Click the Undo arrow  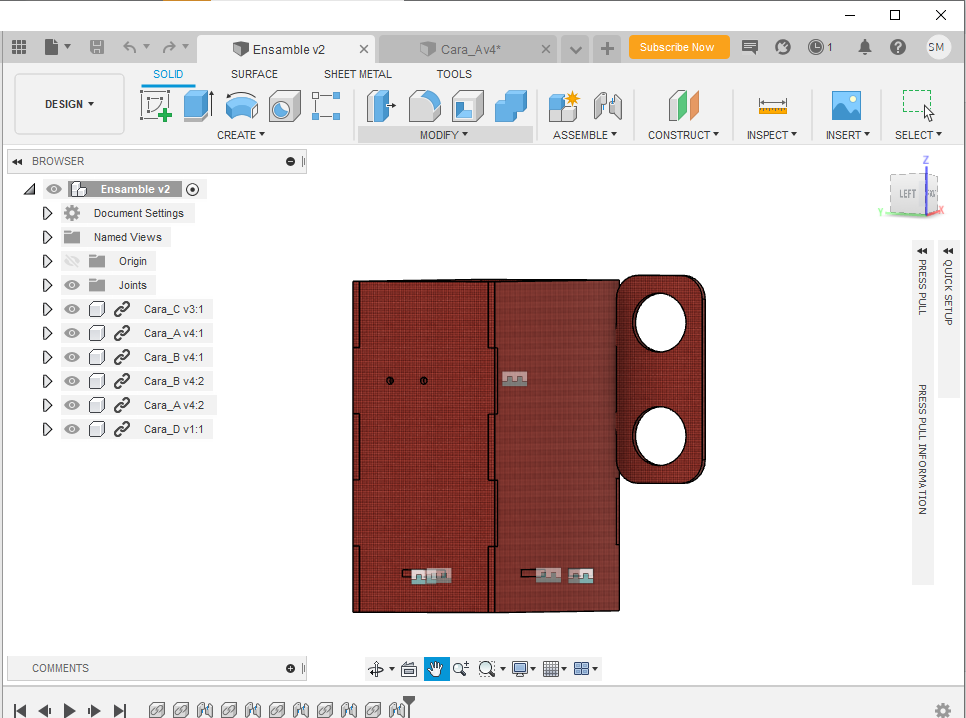(x=129, y=47)
